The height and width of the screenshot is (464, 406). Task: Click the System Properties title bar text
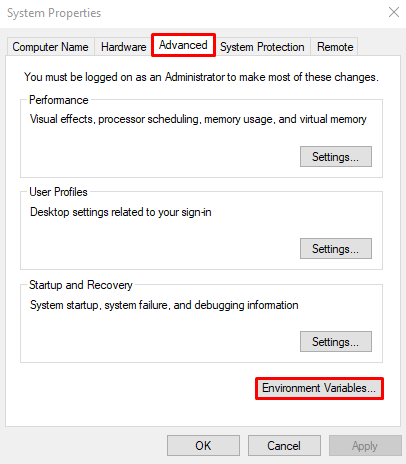tap(54, 13)
